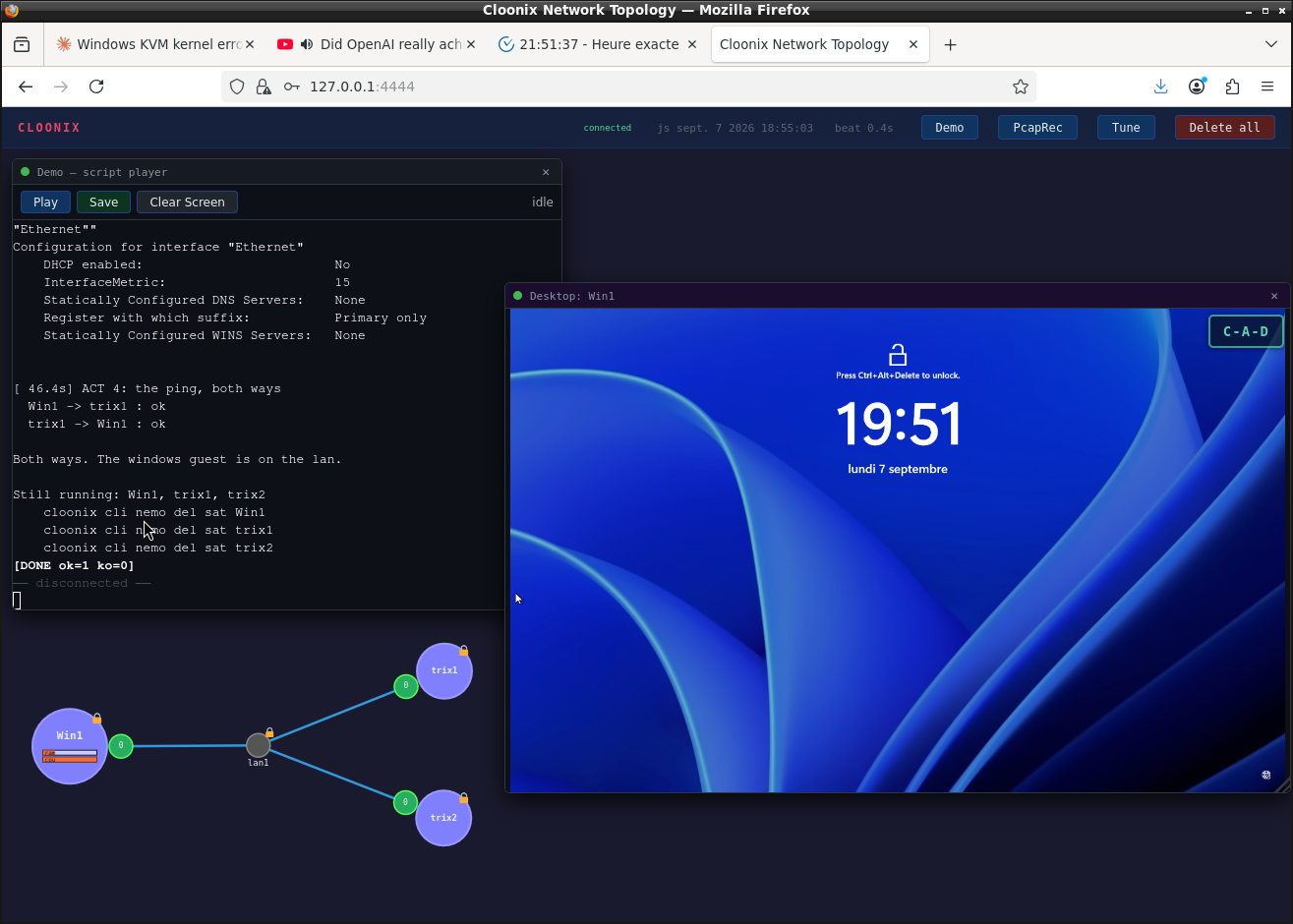Click the CLOONIX logo text
The width and height of the screenshot is (1293, 924).
pos(49,128)
